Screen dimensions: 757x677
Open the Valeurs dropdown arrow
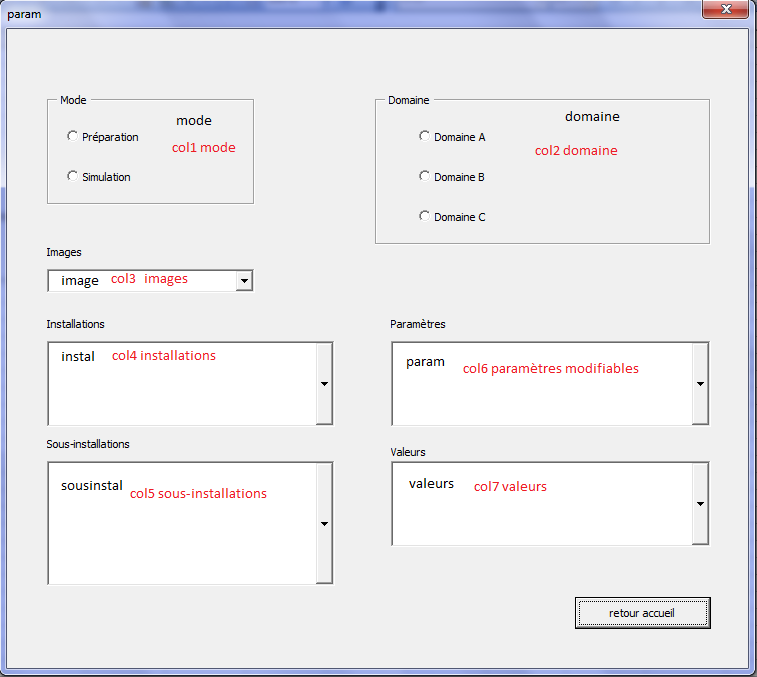[x=700, y=504]
